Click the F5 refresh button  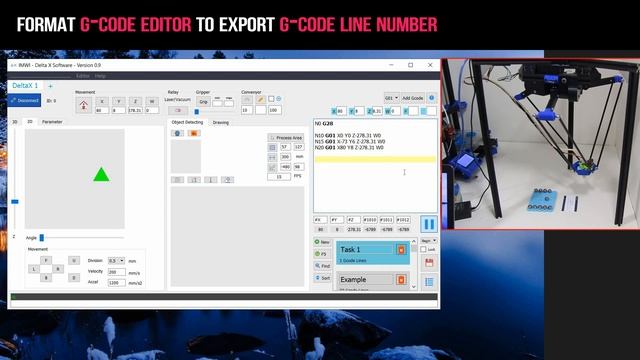322,254
